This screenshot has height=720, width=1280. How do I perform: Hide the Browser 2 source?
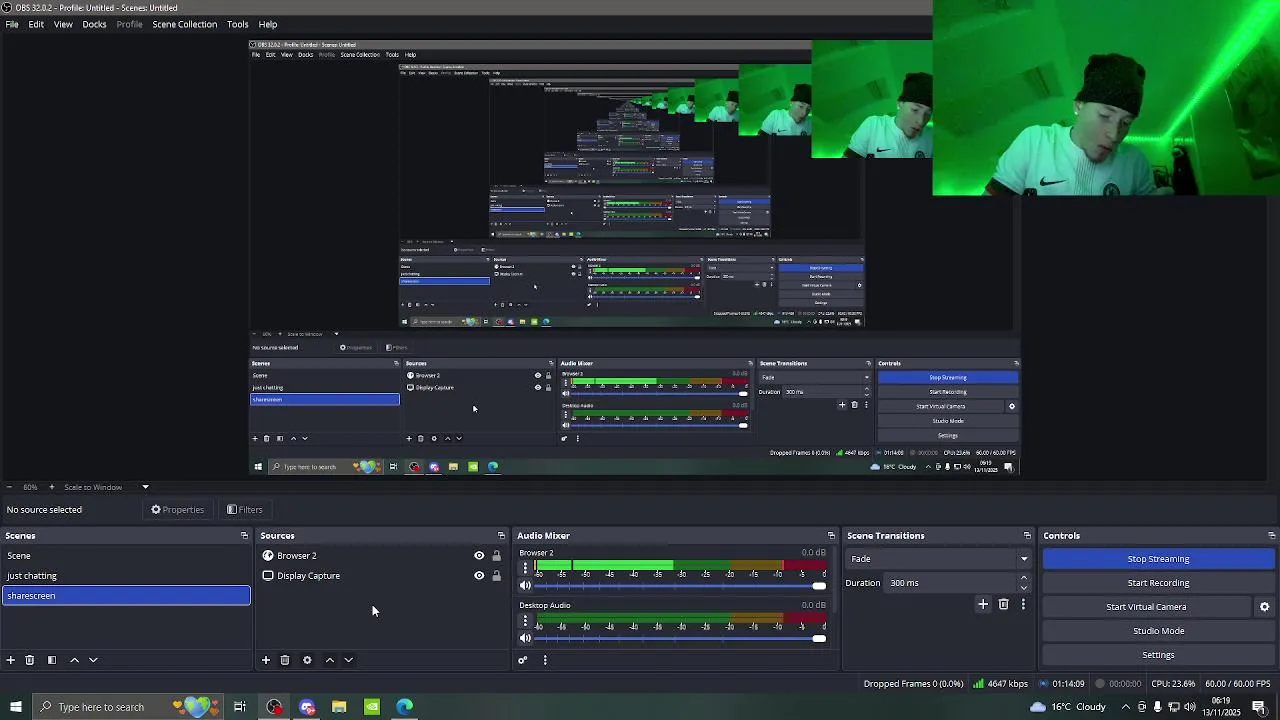(x=479, y=556)
